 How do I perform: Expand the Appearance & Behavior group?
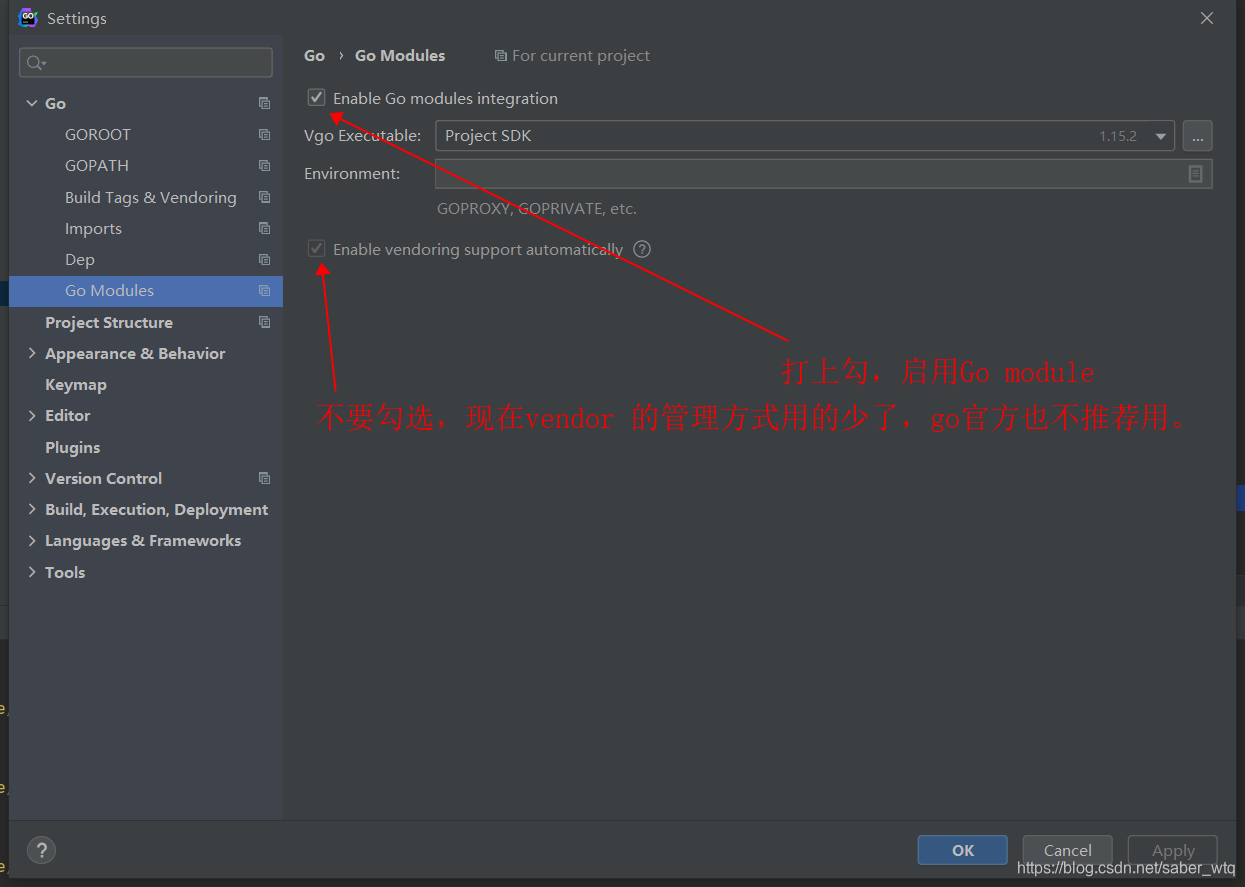pyautogui.click(x=32, y=353)
